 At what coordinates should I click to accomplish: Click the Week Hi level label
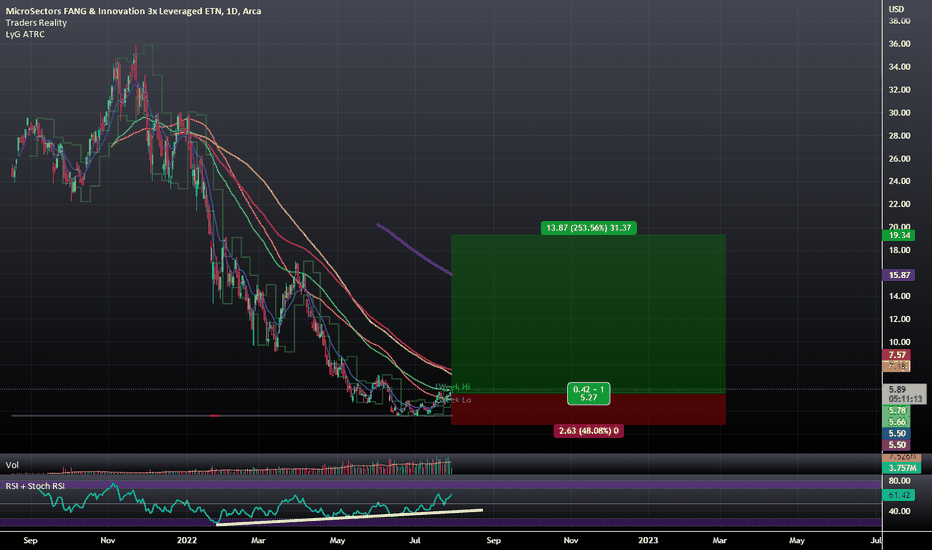click(x=453, y=387)
